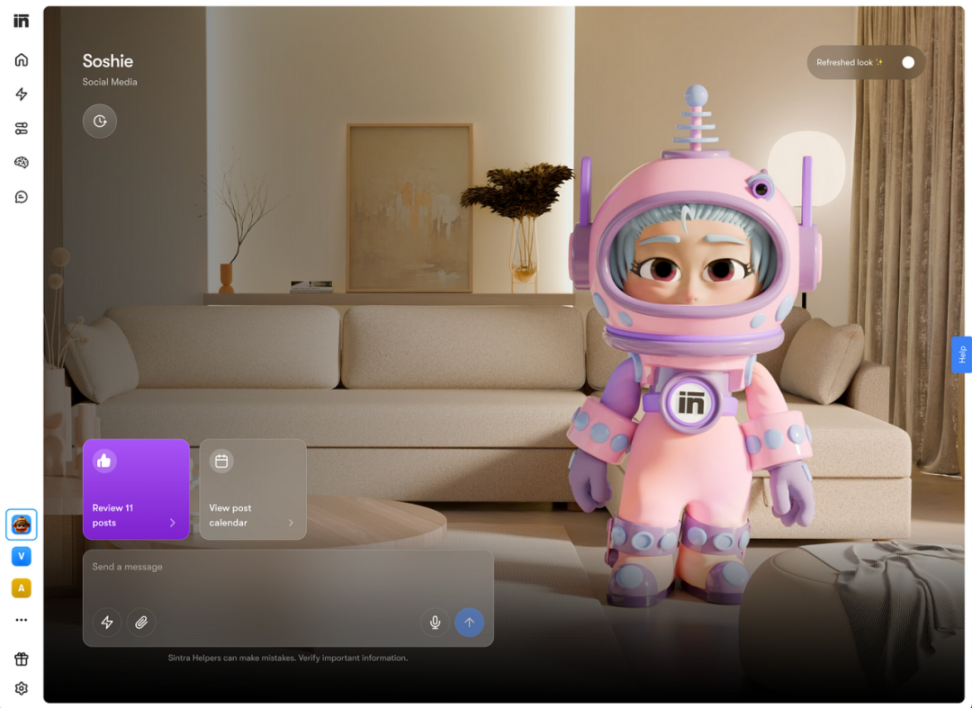972x708 pixels.
Task: Open the brain knowledge icon in the sidebar
Action: coord(21,162)
